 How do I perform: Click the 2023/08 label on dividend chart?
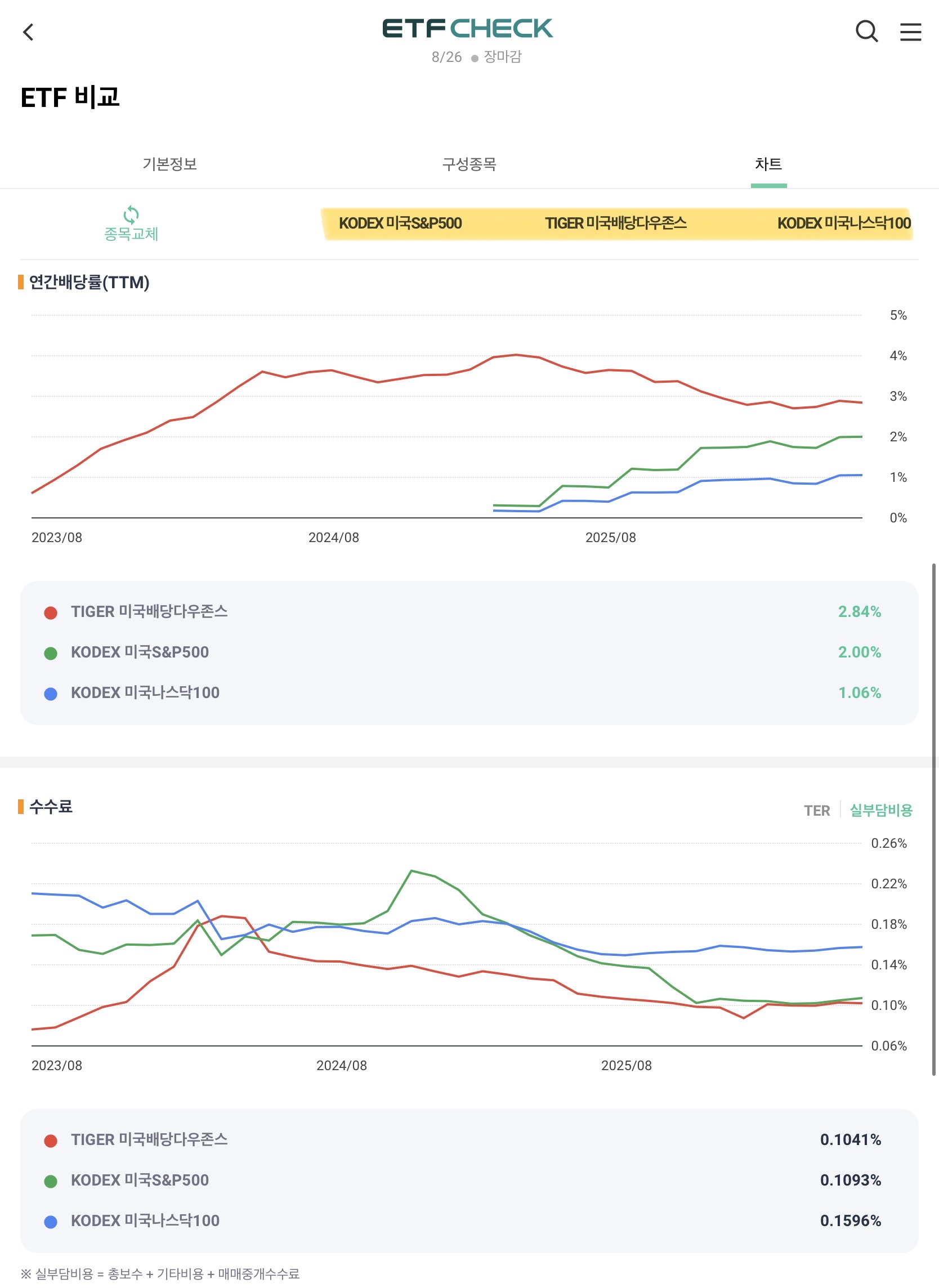(57, 538)
